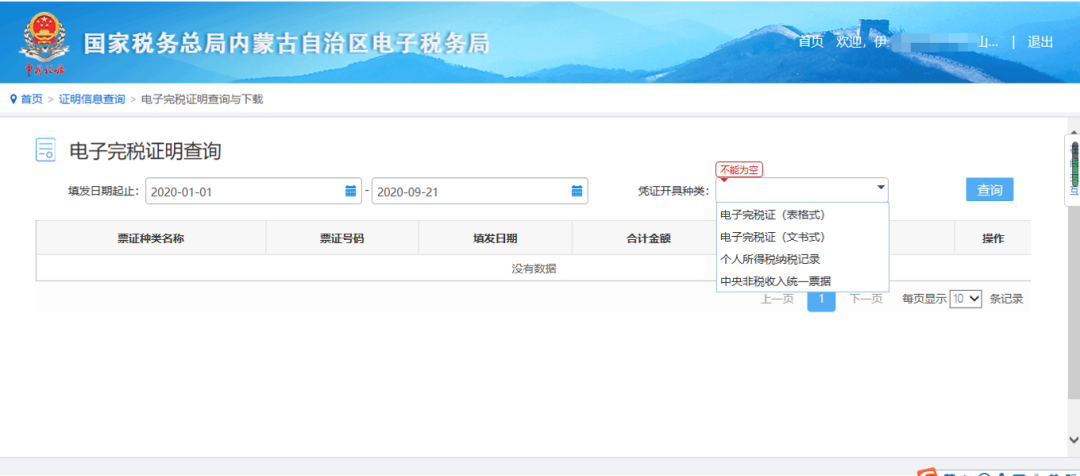Go to 首页 in the top header
Image resolution: width=1080 pixels, height=476 pixels.
pos(810,41)
